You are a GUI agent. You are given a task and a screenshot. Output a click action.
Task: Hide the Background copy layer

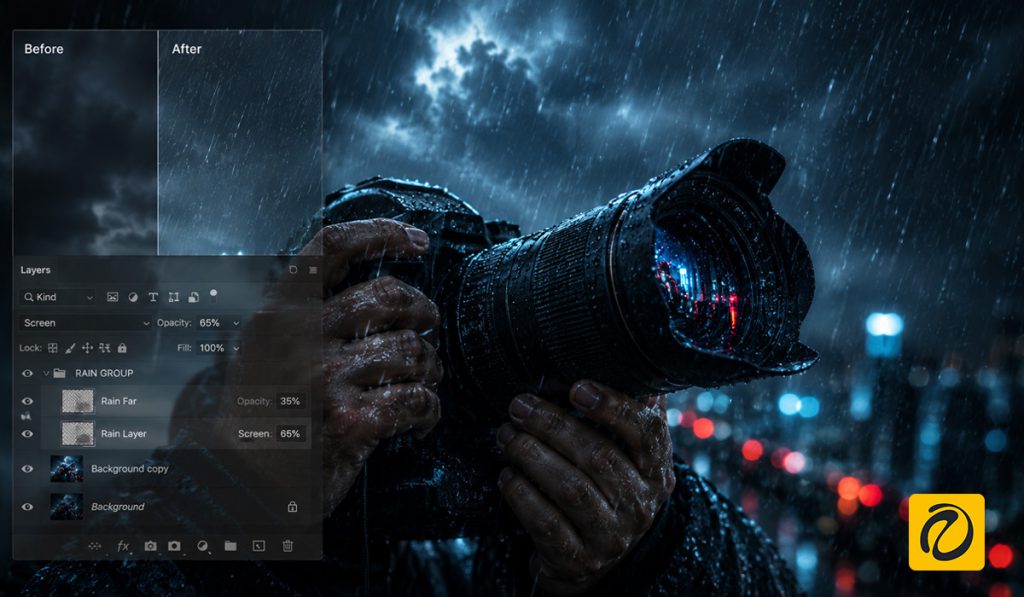(x=27, y=469)
